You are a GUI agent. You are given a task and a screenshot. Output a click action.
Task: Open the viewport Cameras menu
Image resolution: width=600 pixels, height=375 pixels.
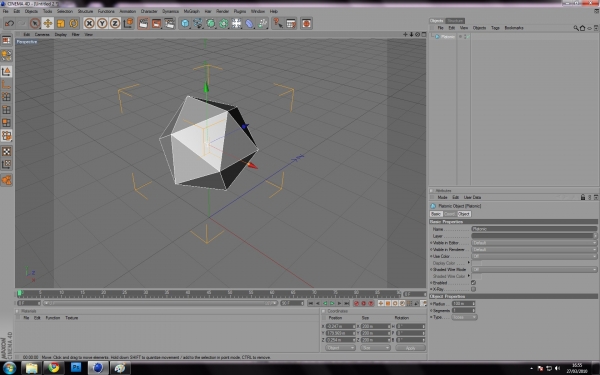click(42, 34)
